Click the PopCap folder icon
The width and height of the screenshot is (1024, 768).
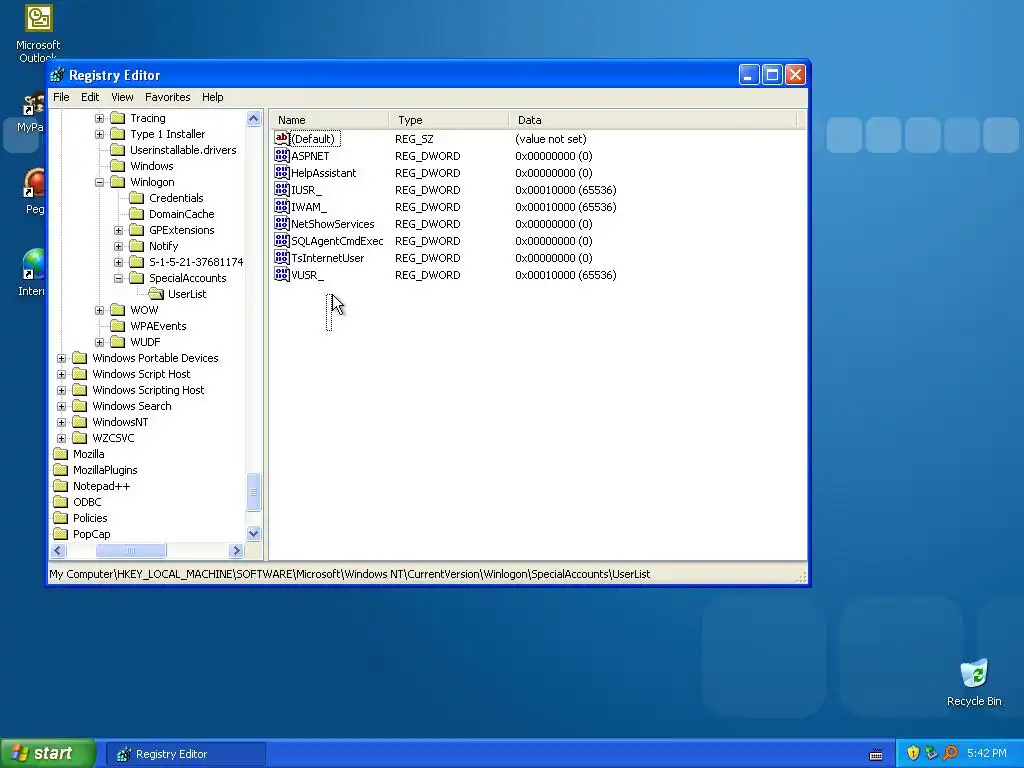[x=61, y=534]
